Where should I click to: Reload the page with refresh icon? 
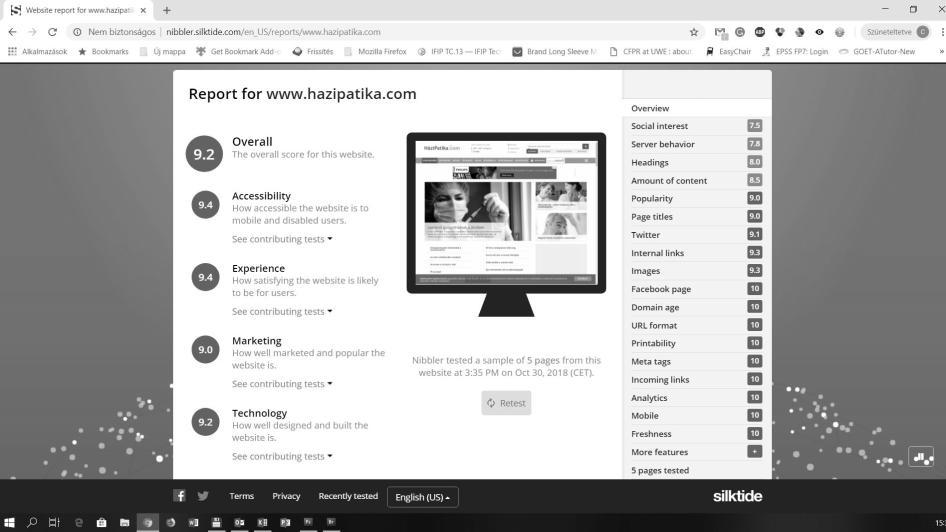(x=52, y=32)
